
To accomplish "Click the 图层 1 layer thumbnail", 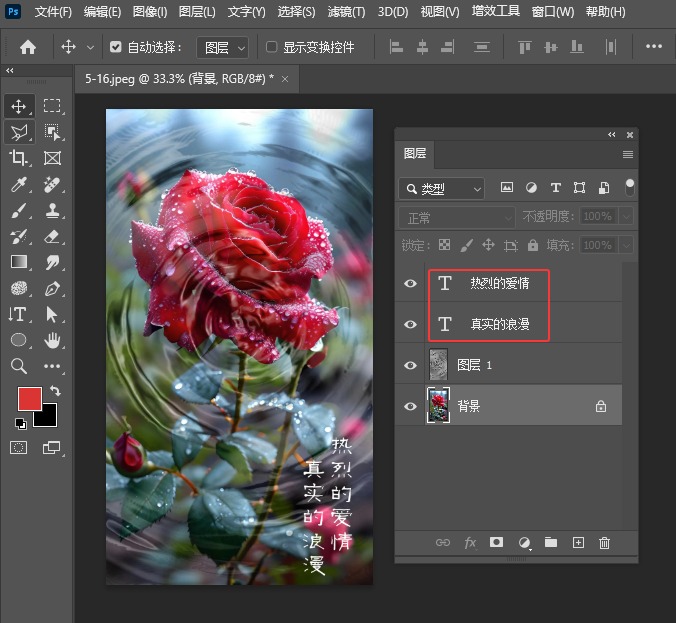I will click(x=438, y=365).
